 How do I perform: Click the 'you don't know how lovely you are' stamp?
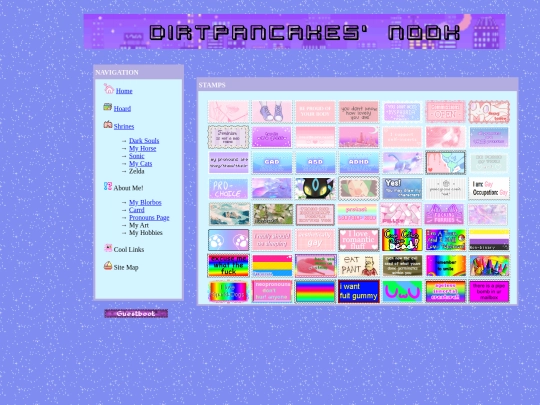pos(359,112)
